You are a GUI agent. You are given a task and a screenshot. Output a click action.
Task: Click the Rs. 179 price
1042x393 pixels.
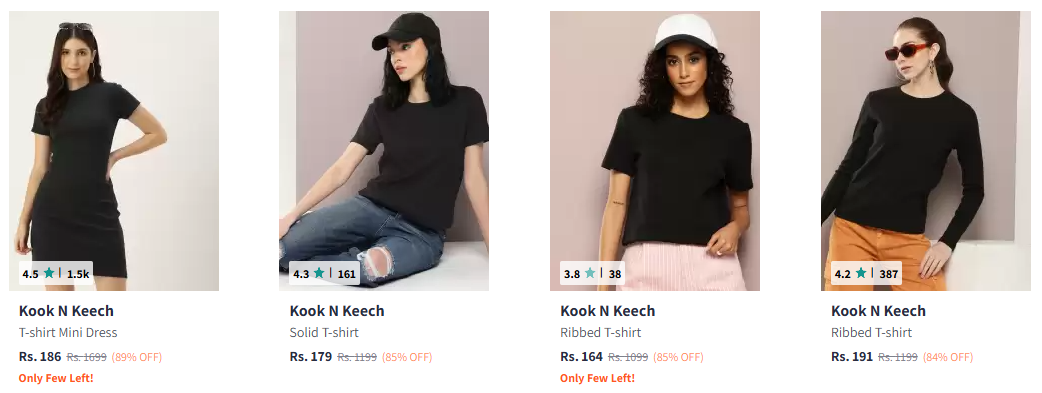click(311, 356)
